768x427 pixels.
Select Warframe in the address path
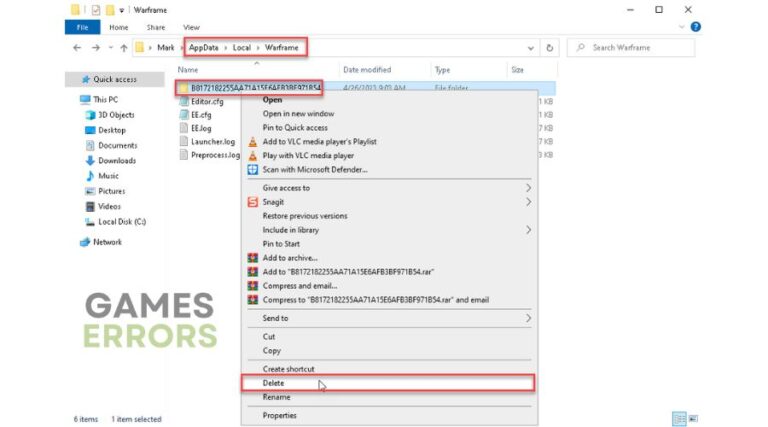click(x=282, y=47)
